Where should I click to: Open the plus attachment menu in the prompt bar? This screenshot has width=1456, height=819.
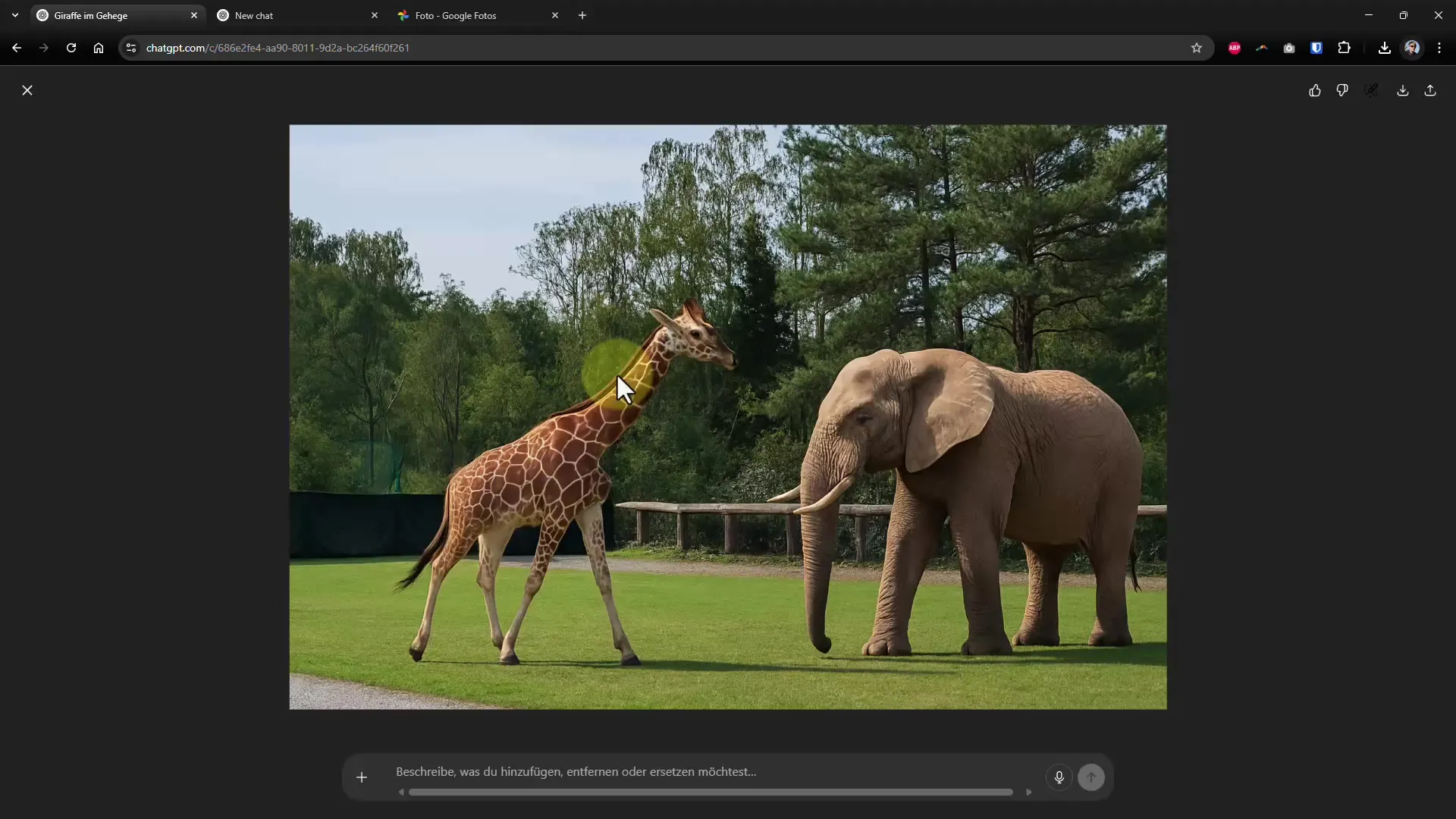362,777
